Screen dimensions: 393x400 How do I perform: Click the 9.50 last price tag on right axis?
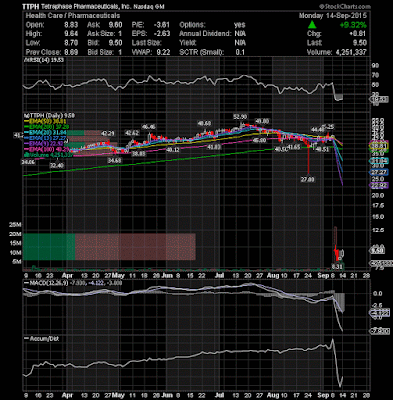click(378, 250)
